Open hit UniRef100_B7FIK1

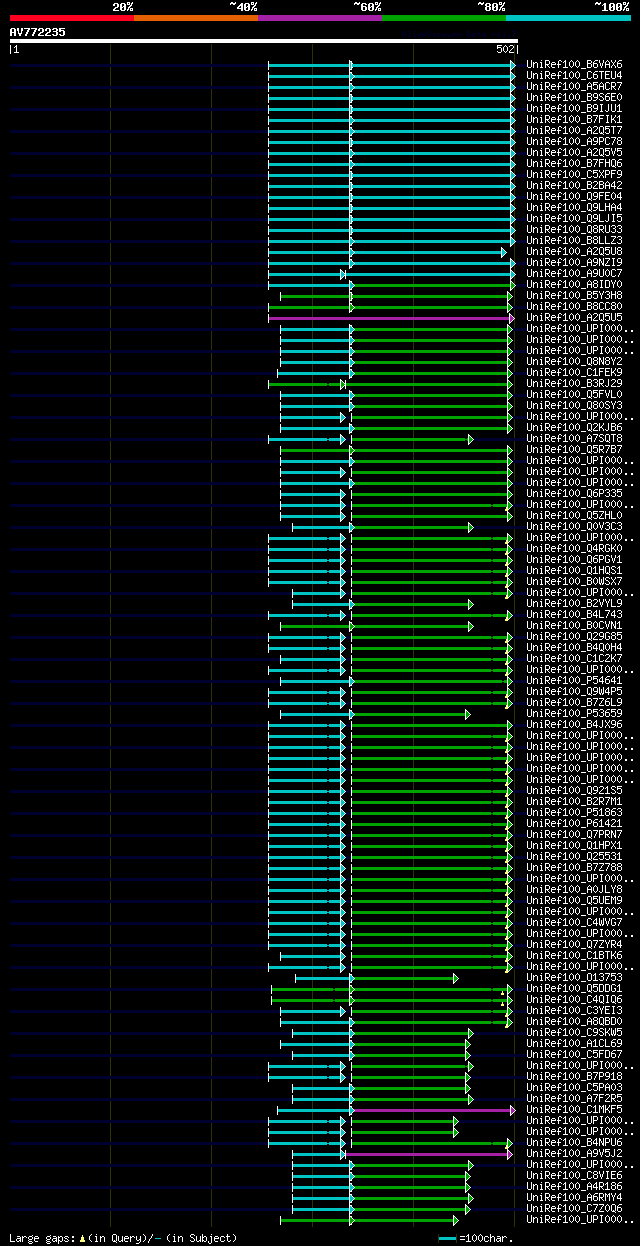[574, 119]
